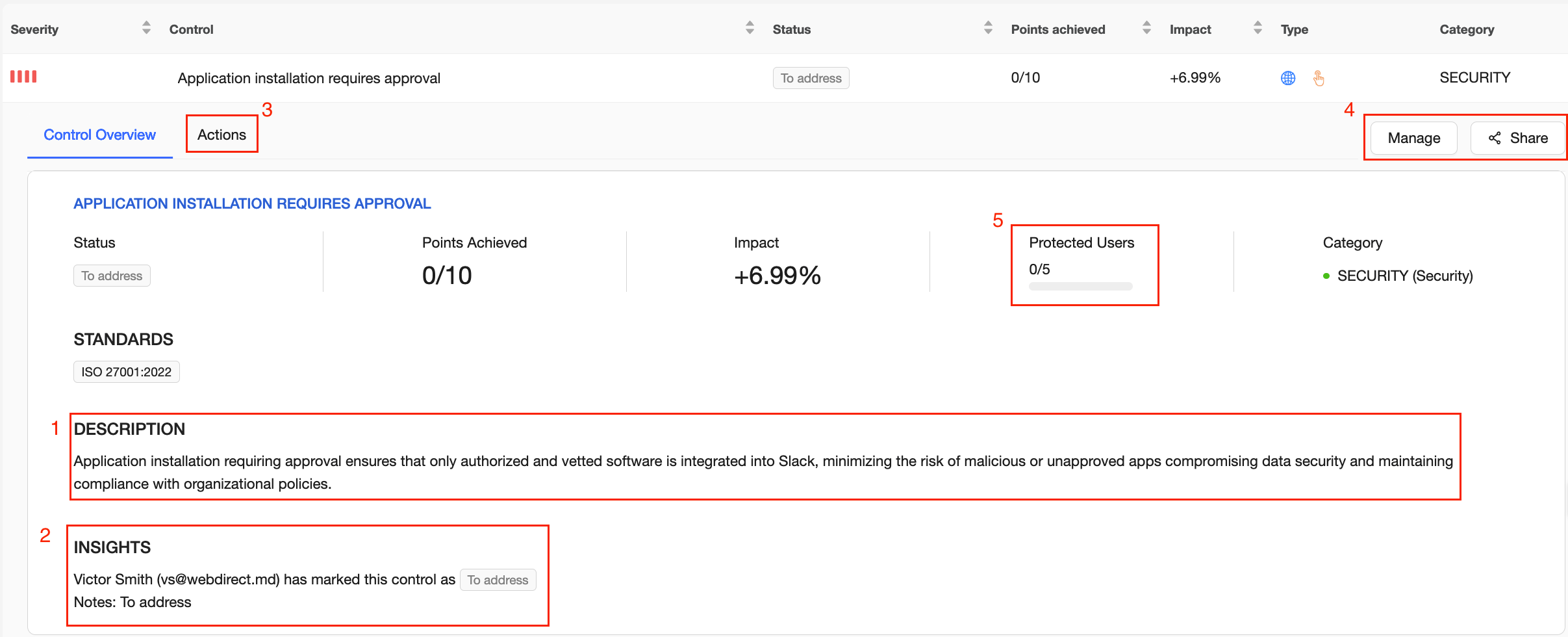
Task: Click the red severity bars indicator
Action: [x=23, y=77]
